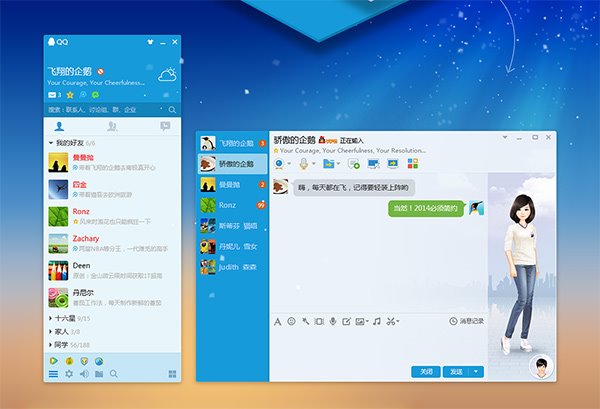Open the font 'A' tool in chat

[x=278, y=322]
